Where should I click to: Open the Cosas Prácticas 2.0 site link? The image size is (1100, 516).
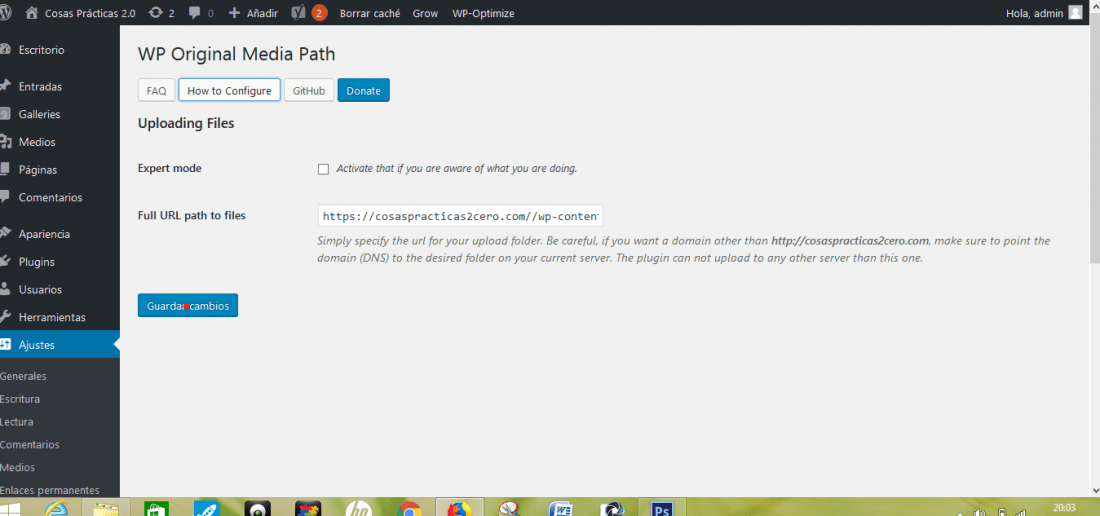coord(81,13)
